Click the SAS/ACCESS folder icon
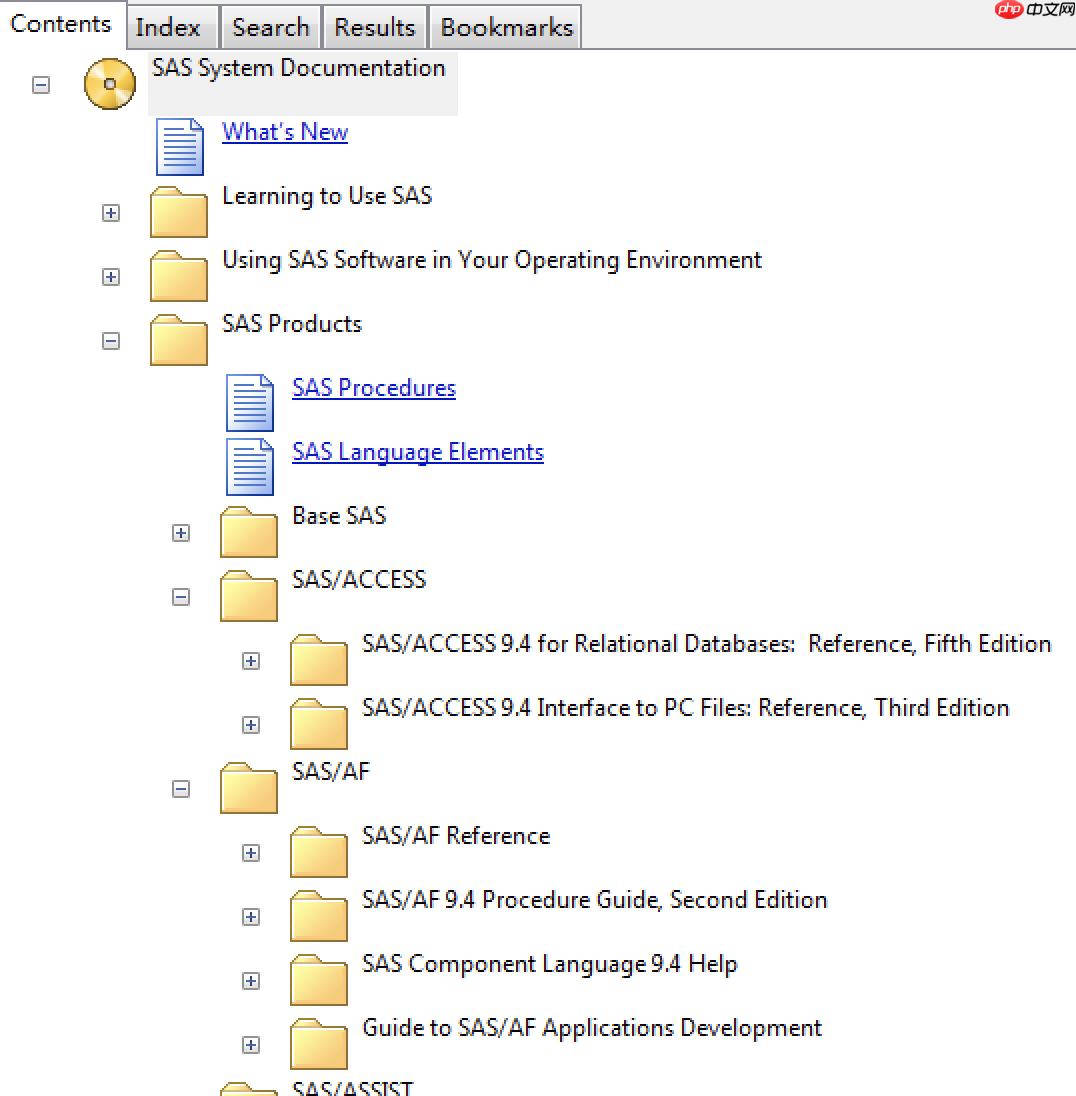The height and width of the screenshot is (1096, 1076). click(249, 596)
